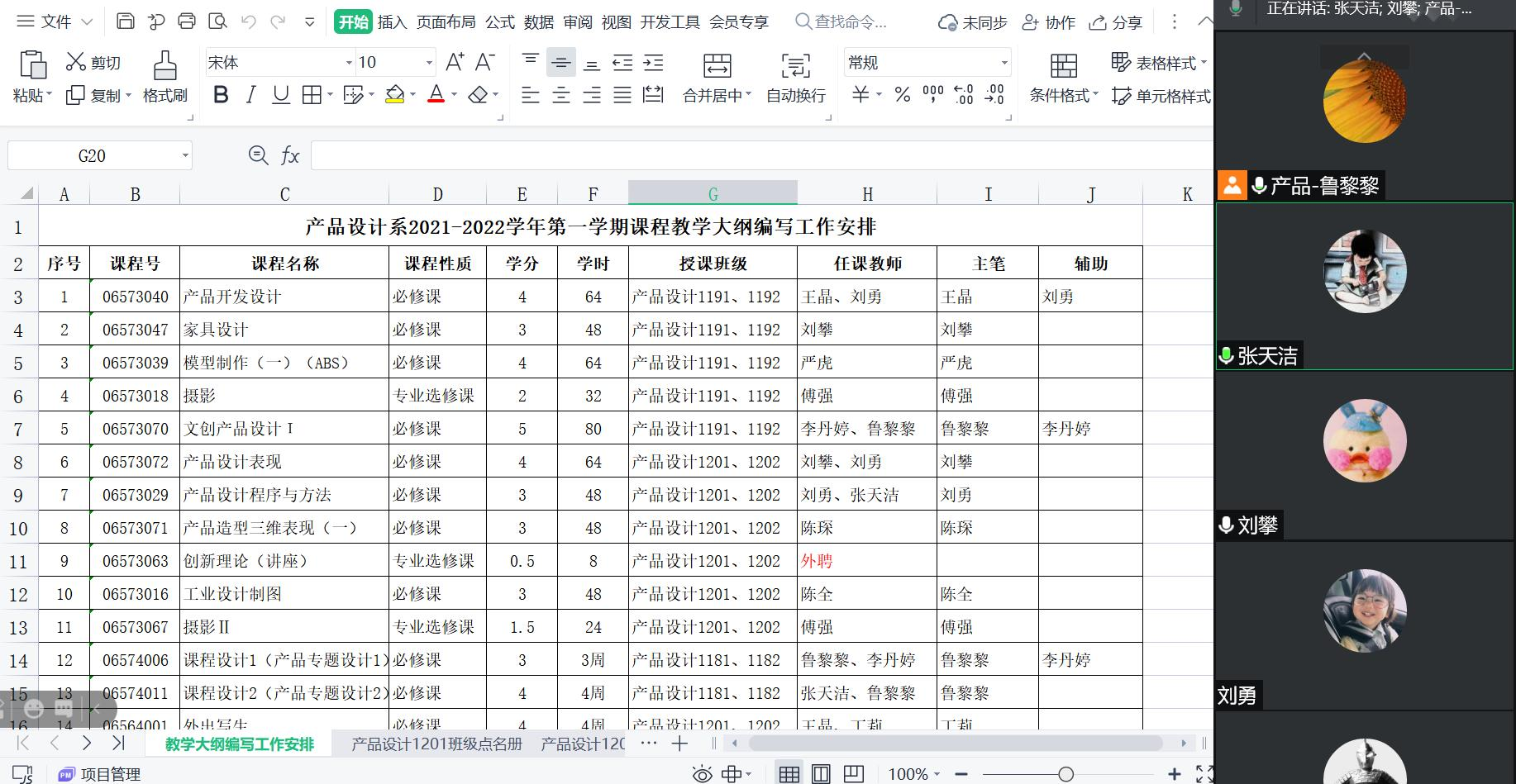The width and height of the screenshot is (1516, 784).
Task: Click the insert function fx icon
Action: 290,155
